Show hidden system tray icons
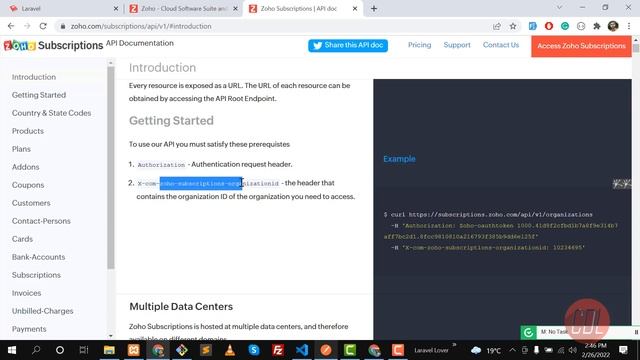The height and width of the screenshot is (360, 640). click(513, 350)
